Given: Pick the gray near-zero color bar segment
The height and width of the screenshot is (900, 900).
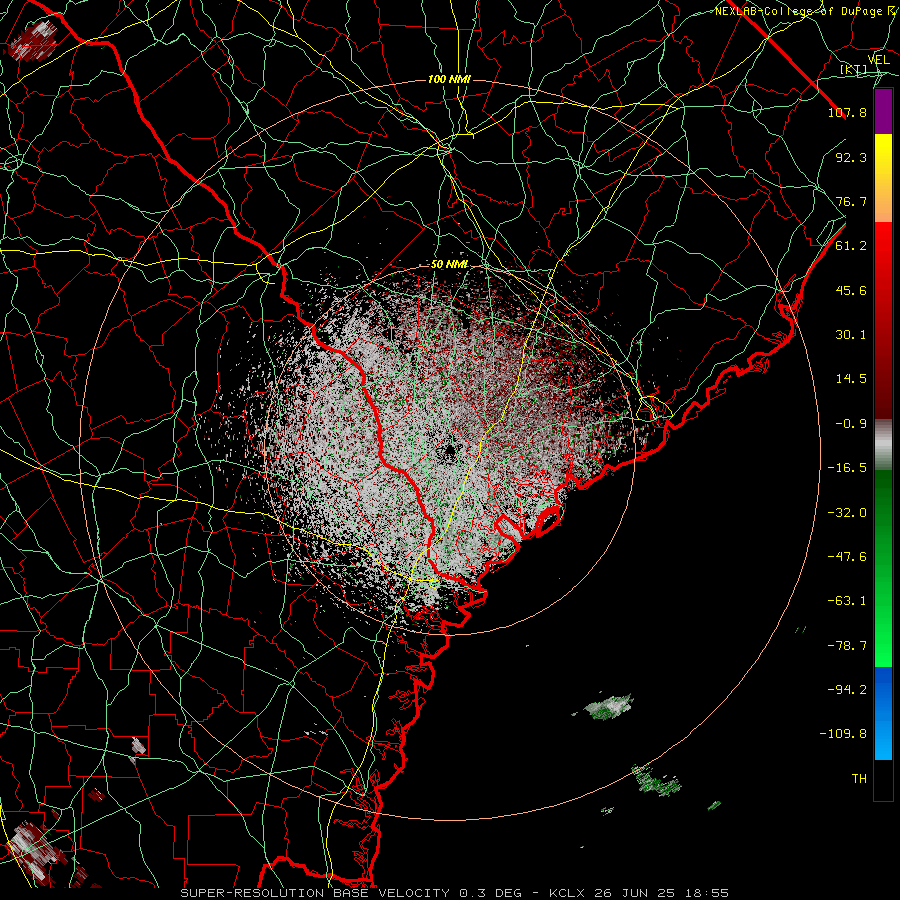Looking at the screenshot, I should point(883,445).
